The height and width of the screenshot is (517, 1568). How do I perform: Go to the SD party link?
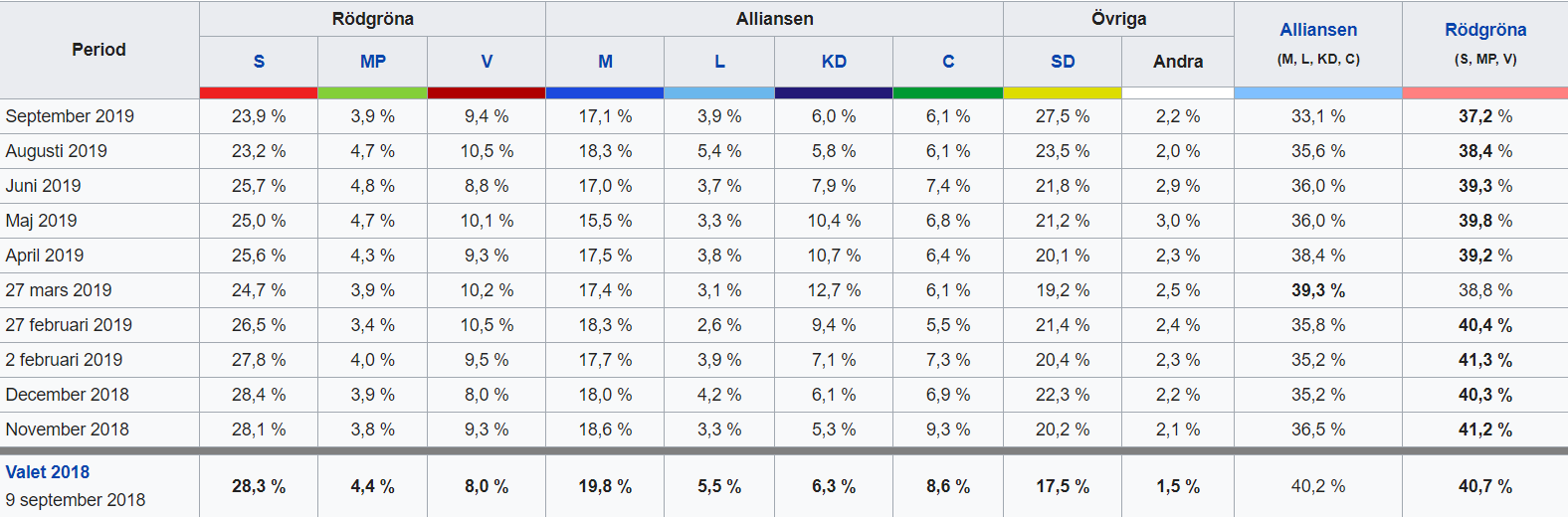point(1063,62)
